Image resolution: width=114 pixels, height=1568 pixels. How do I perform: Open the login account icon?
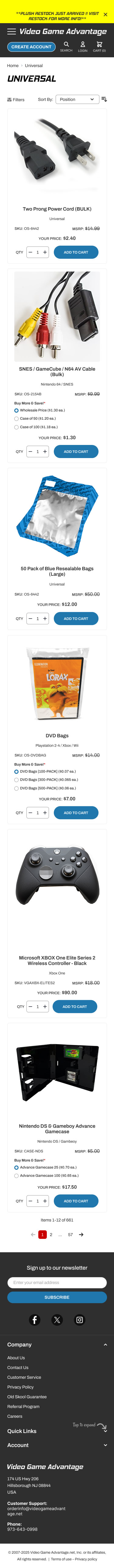point(82,46)
